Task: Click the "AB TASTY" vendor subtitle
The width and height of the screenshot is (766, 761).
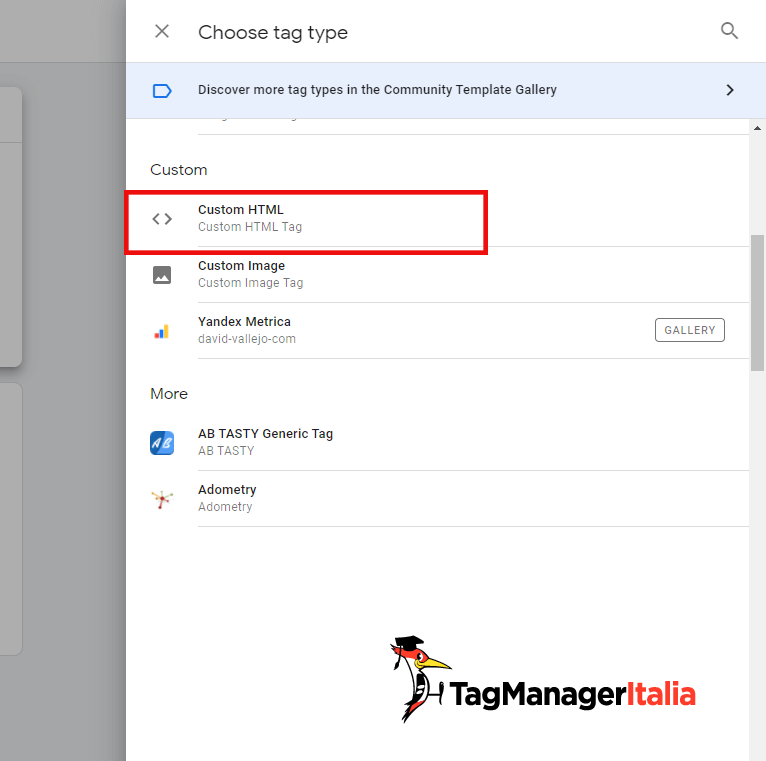Action: (226, 451)
